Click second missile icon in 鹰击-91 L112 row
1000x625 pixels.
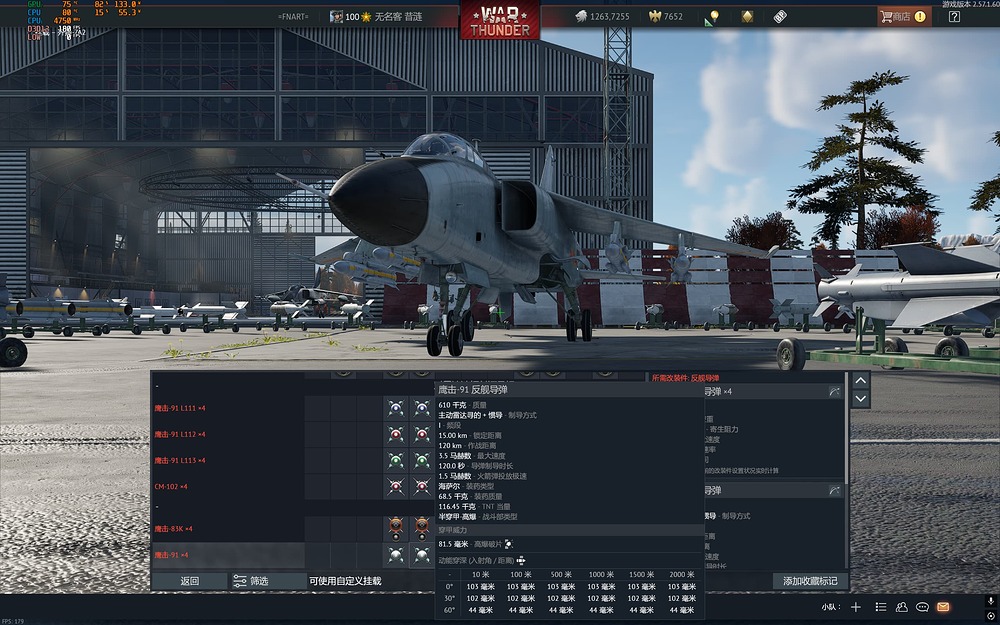tap(422, 434)
